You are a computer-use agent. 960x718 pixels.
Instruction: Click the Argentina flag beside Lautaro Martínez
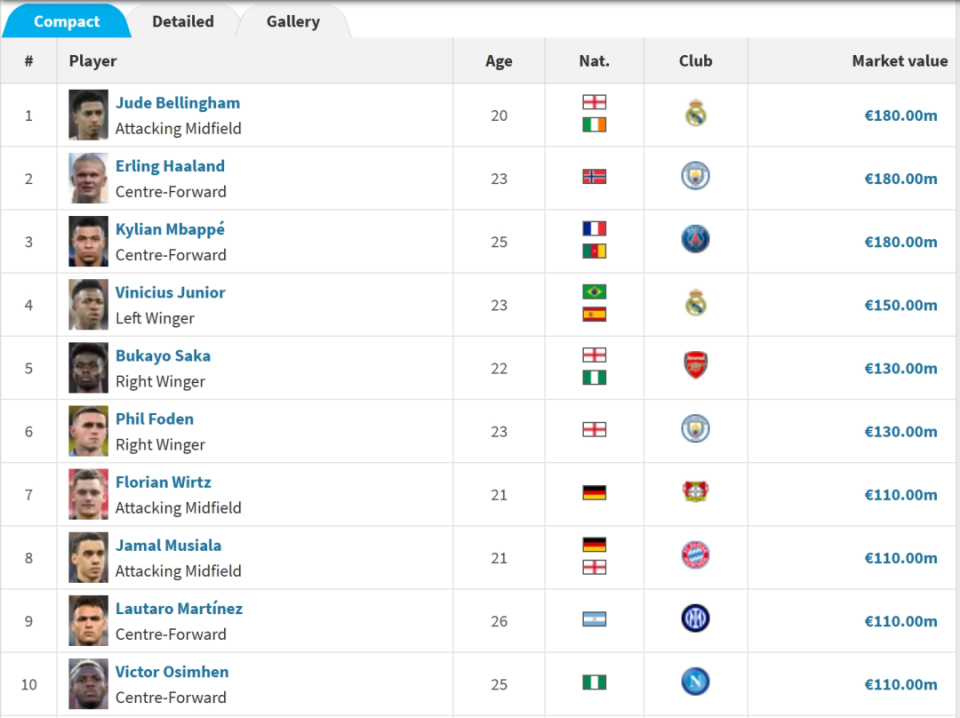coord(594,619)
